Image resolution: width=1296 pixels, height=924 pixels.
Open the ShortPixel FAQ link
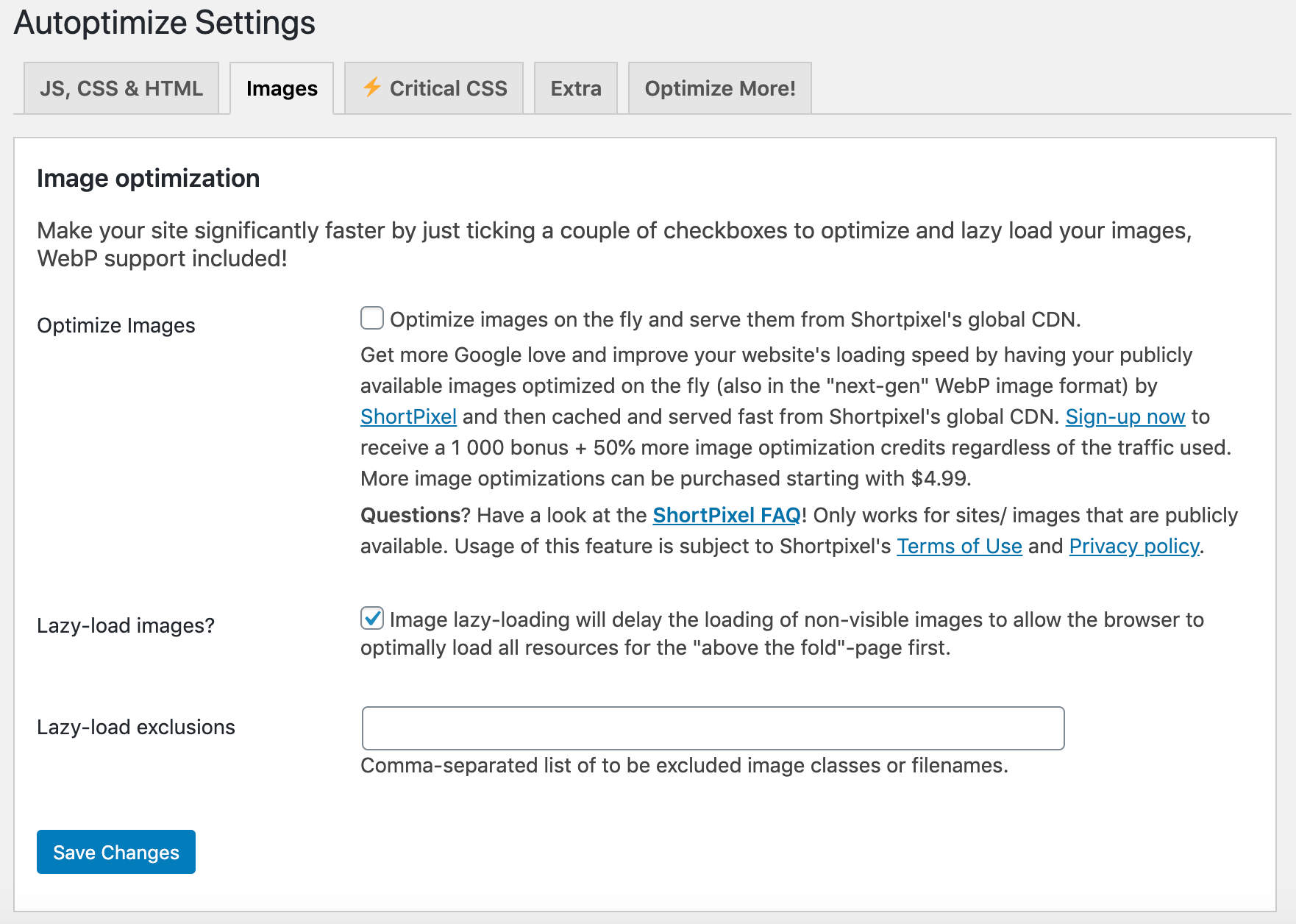click(x=727, y=515)
